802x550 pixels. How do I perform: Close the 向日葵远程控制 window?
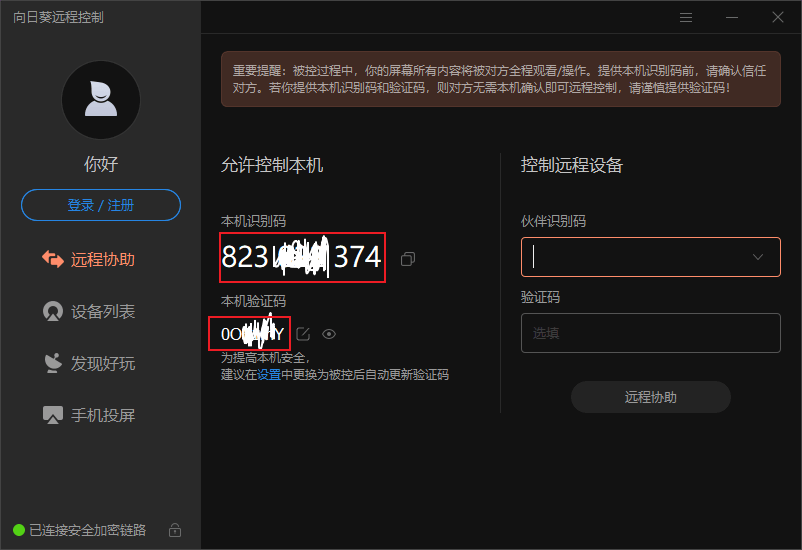[778, 17]
